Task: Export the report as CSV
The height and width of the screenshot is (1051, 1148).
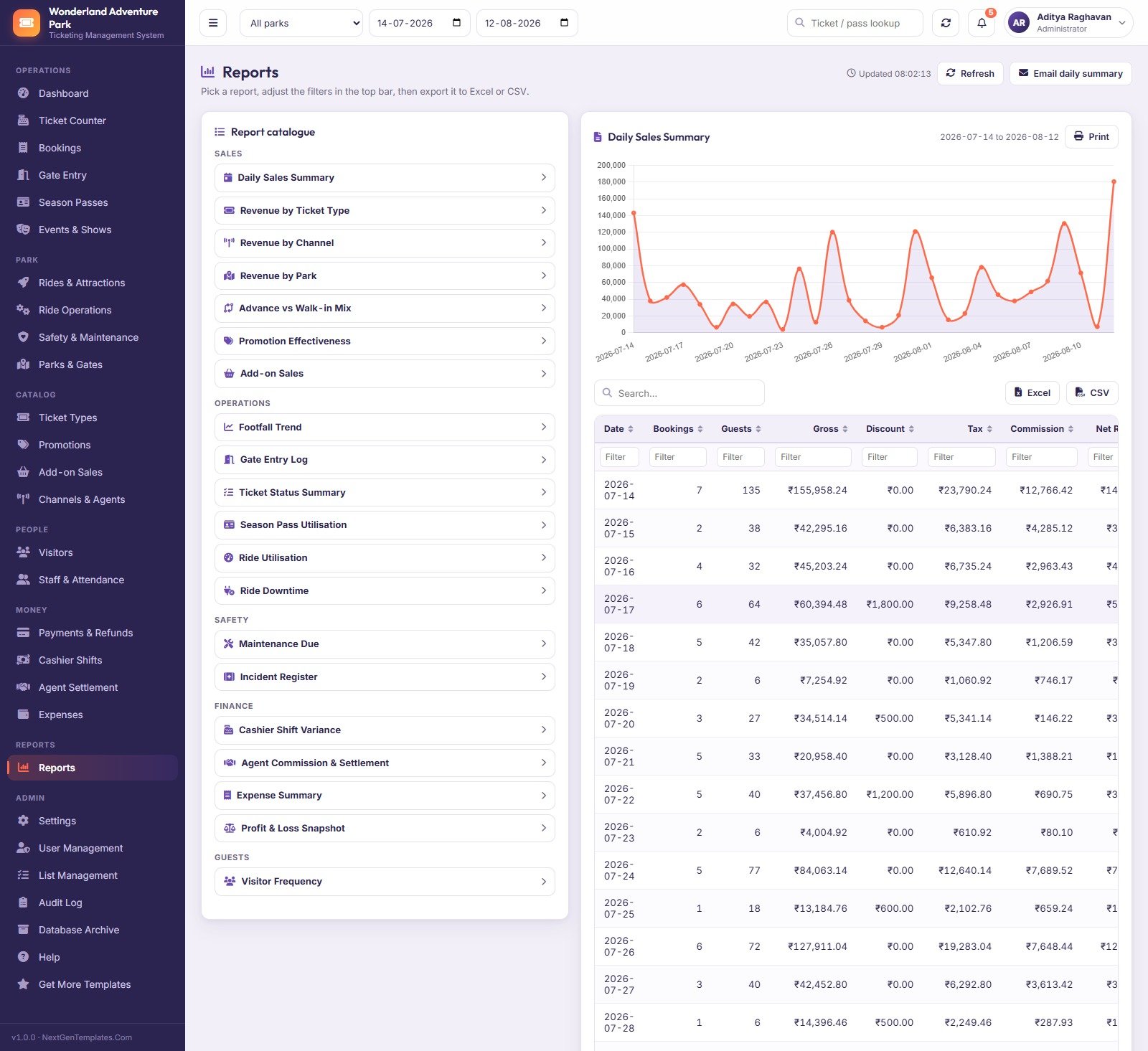Action: 1092,392
